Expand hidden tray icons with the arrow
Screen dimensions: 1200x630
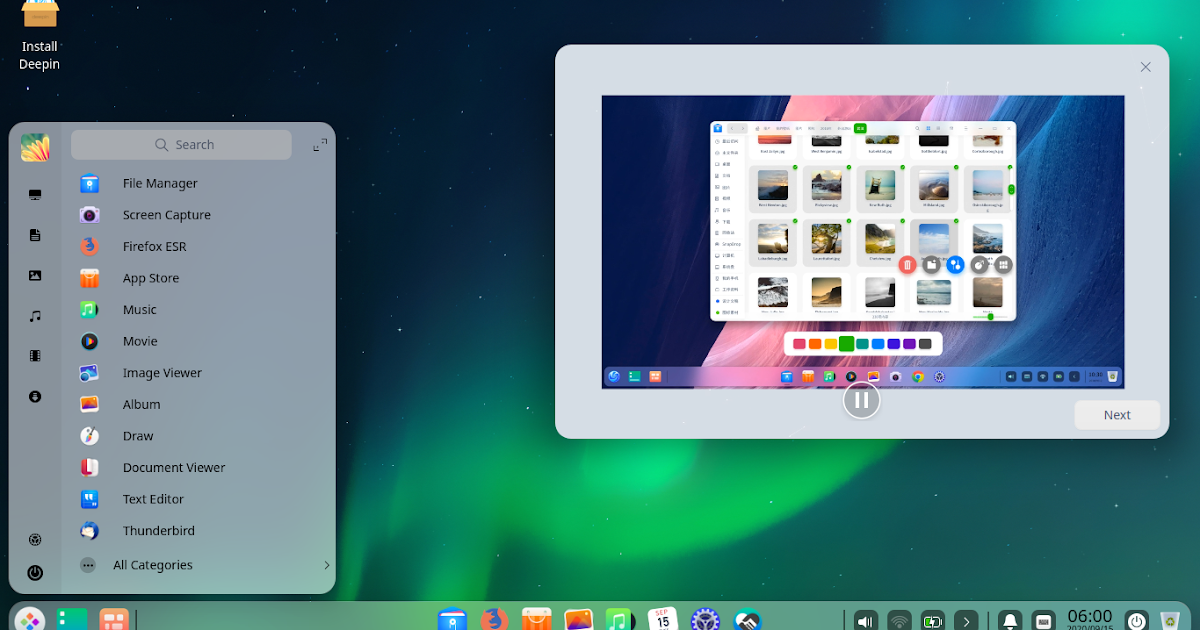tap(966, 620)
